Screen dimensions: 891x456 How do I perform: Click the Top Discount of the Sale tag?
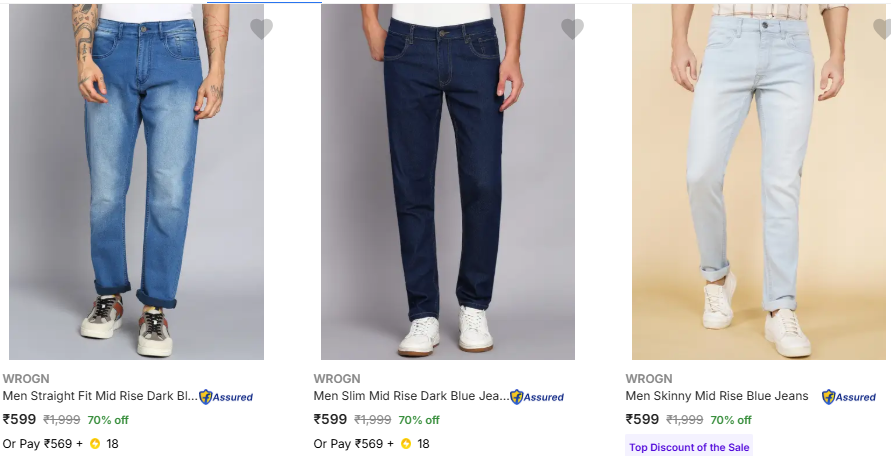(x=689, y=447)
